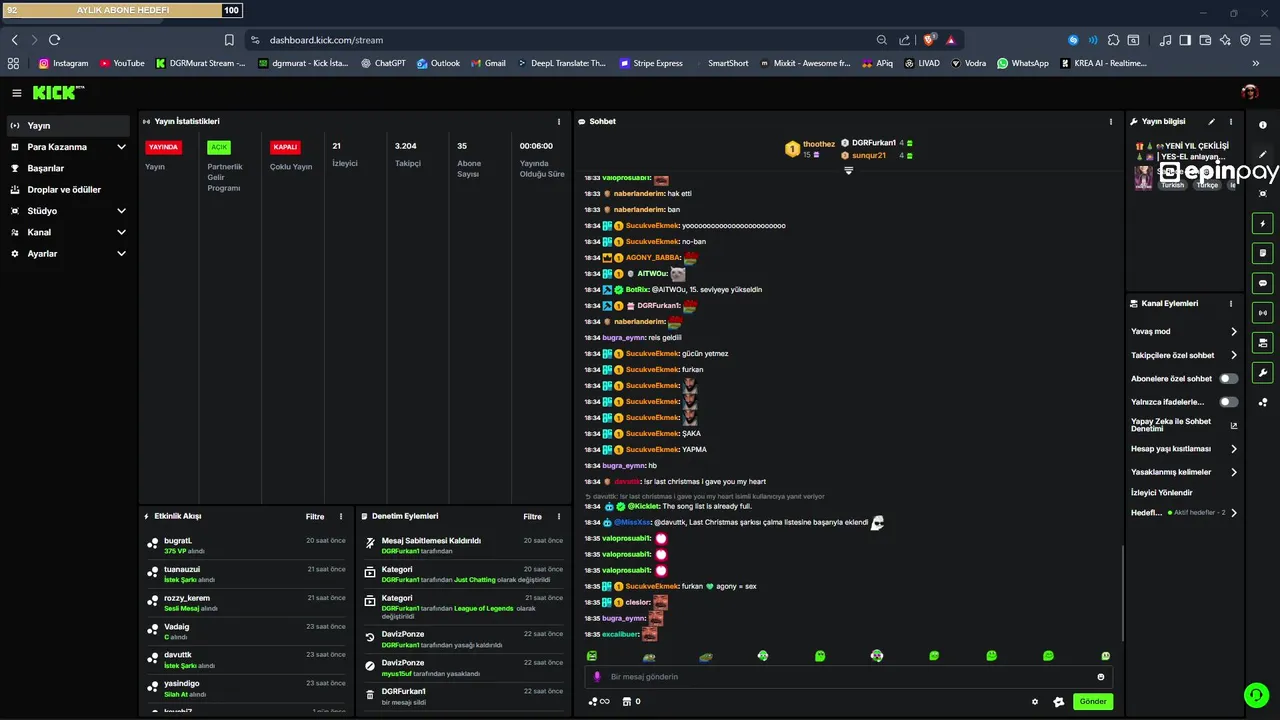Viewport: 1280px width, 720px height.
Task: Click the rozzy_kerem activity entry
Action: 245,603
